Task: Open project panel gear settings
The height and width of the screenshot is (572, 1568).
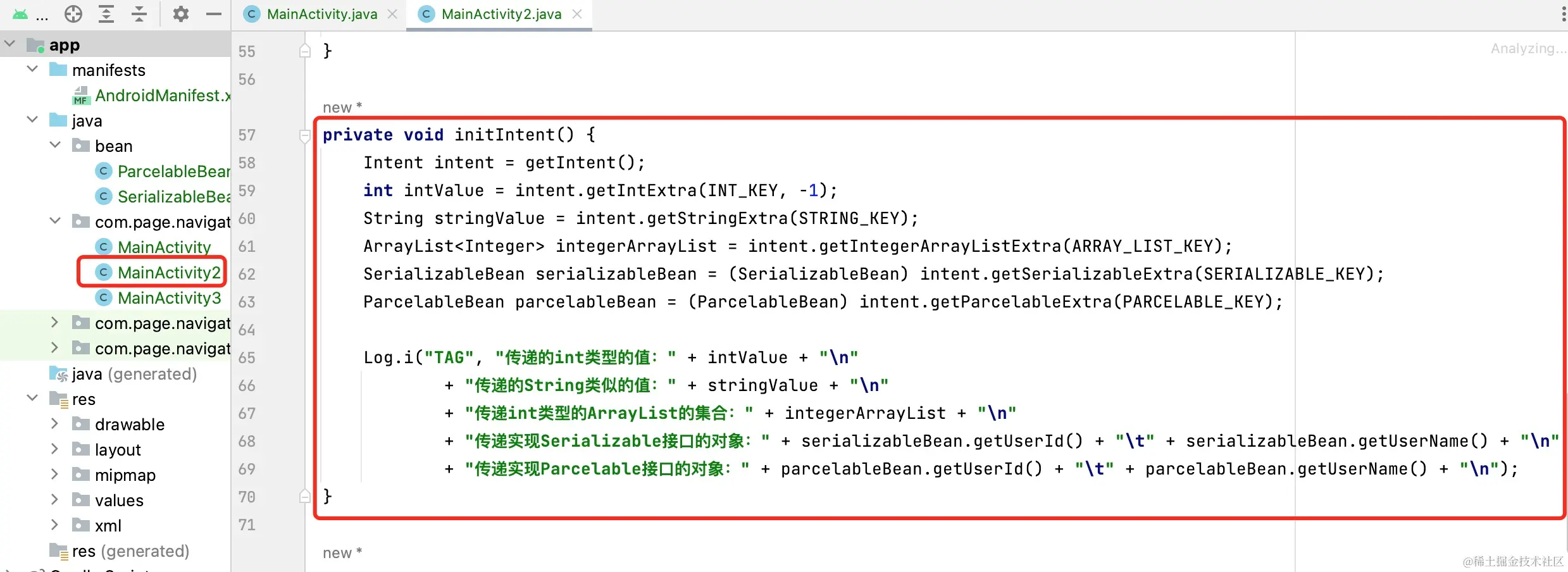Action: pyautogui.click(x=181, y=14)
